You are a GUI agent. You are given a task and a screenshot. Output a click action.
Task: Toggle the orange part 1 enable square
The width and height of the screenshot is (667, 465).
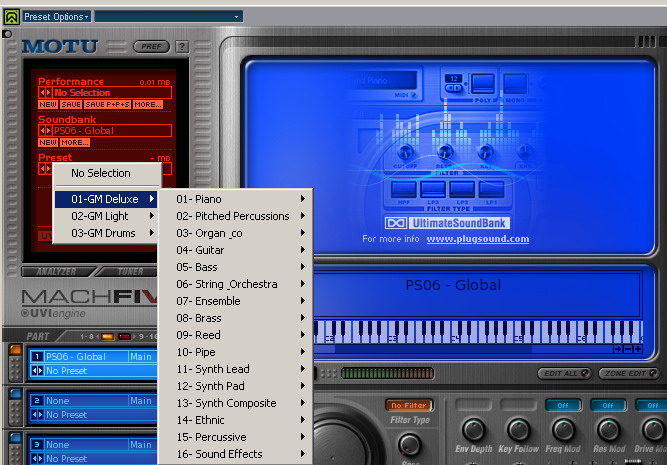(x=16, y=350)
